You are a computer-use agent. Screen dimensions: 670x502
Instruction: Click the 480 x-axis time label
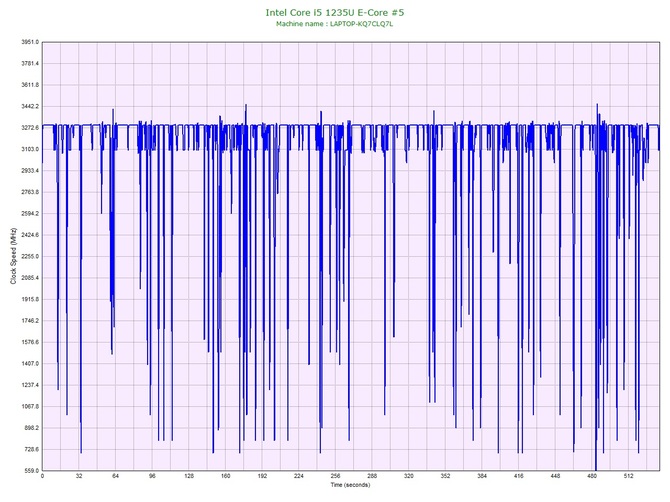(x=592, y=476)
